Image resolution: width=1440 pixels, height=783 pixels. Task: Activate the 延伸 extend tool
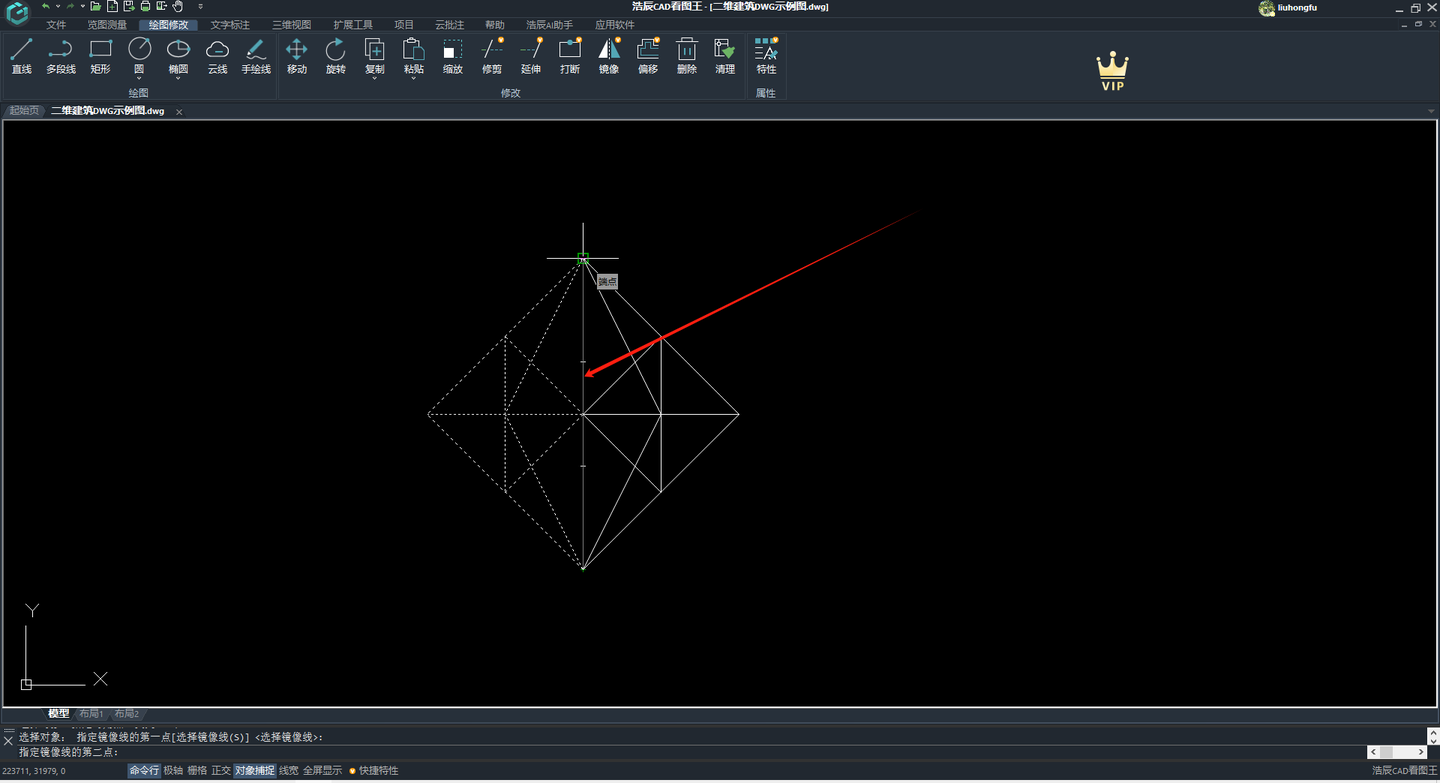pyautogui.click(x=531, y=56)
